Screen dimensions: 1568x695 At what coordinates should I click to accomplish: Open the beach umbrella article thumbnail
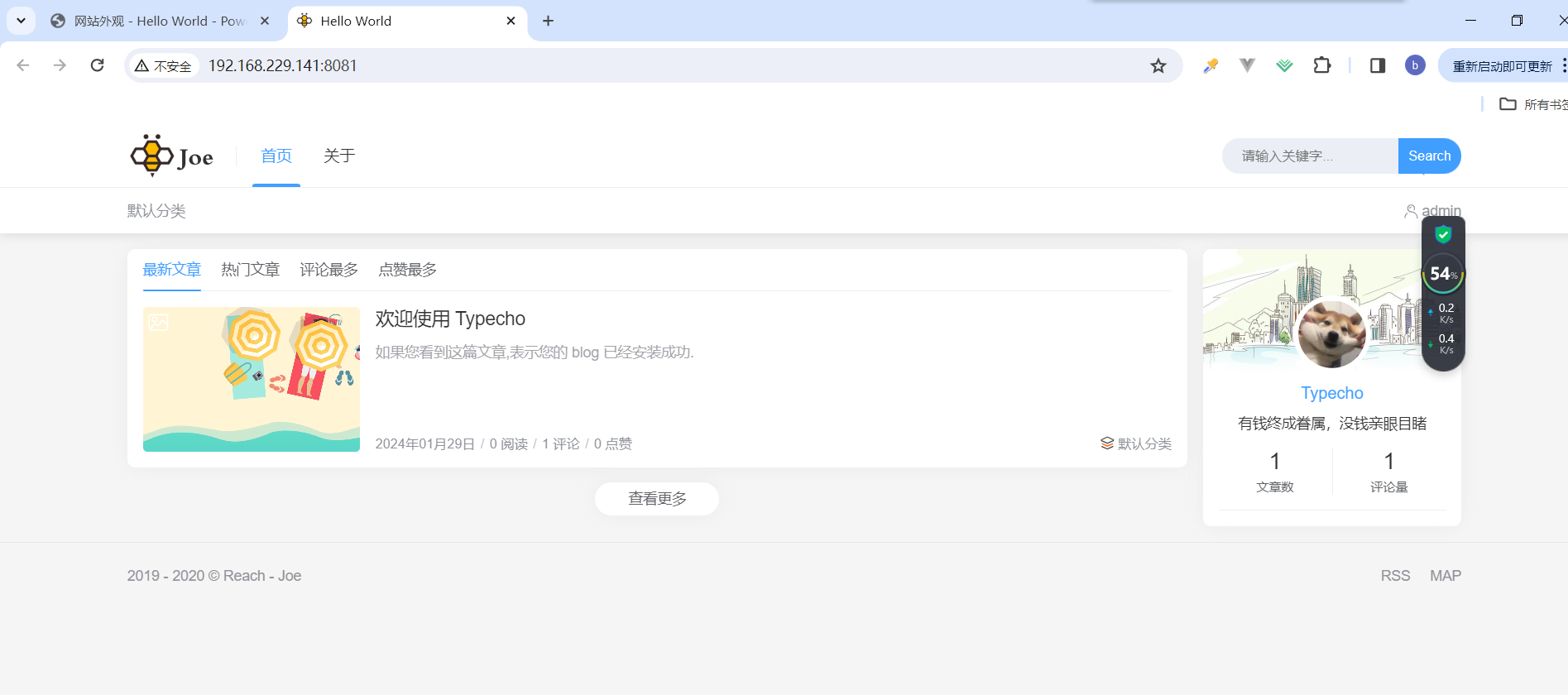click(252, 379)
